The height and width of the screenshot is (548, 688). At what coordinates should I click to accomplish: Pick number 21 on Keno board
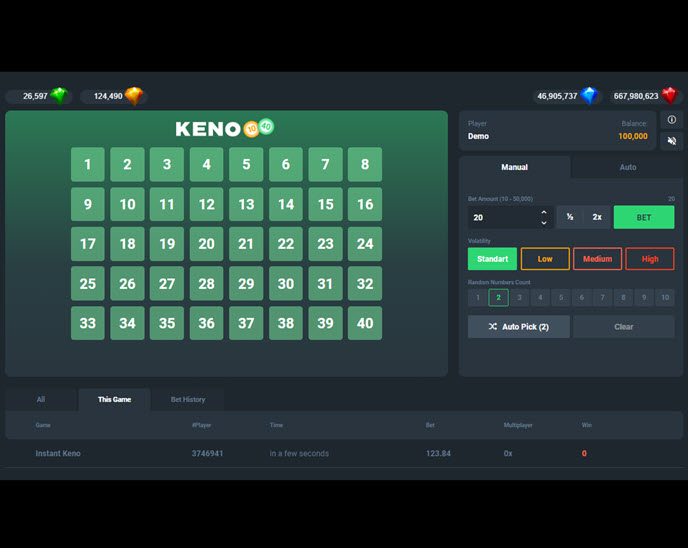(x=246, y=244)
